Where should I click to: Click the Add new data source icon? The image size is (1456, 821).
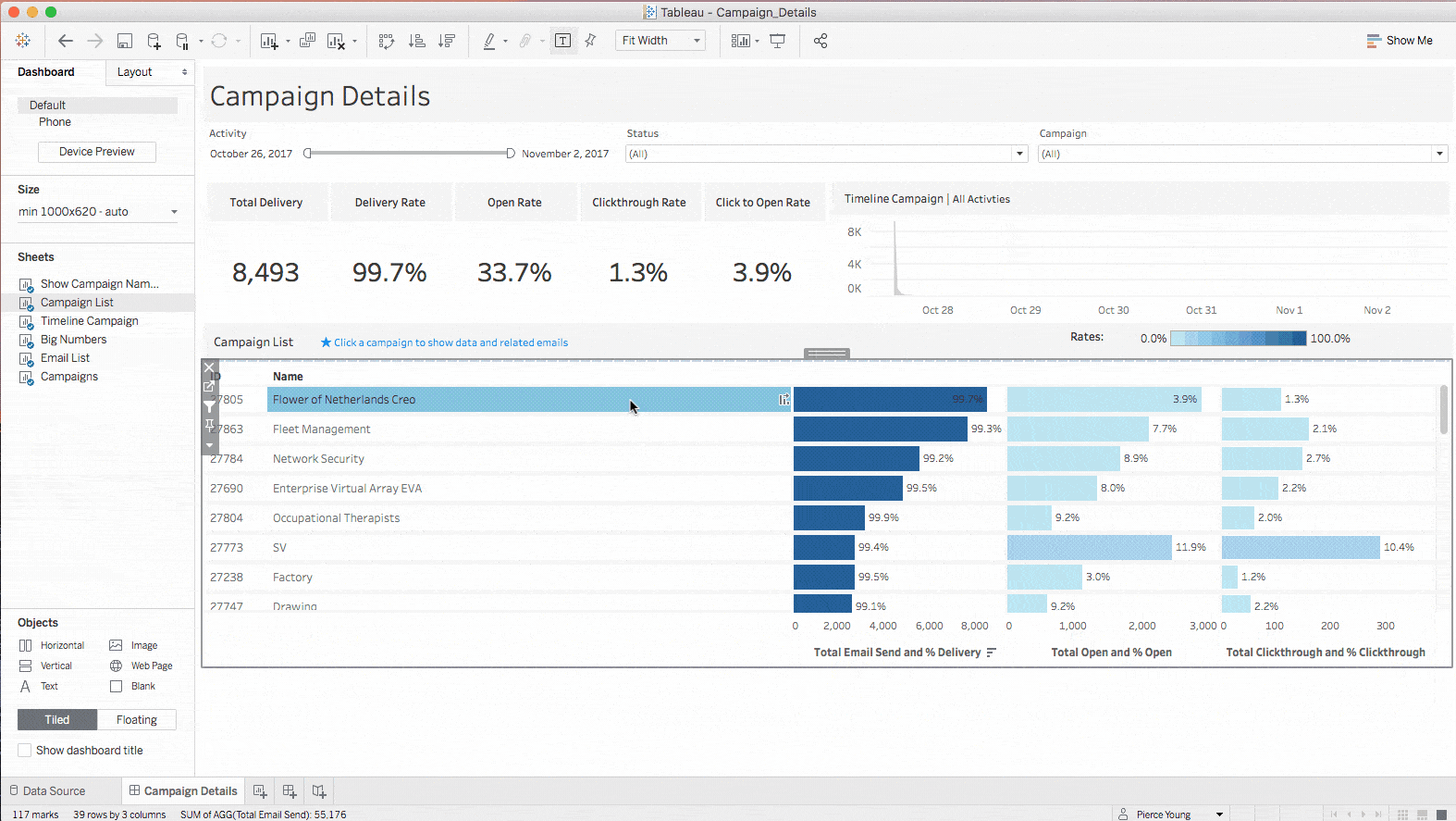[154, 41]
